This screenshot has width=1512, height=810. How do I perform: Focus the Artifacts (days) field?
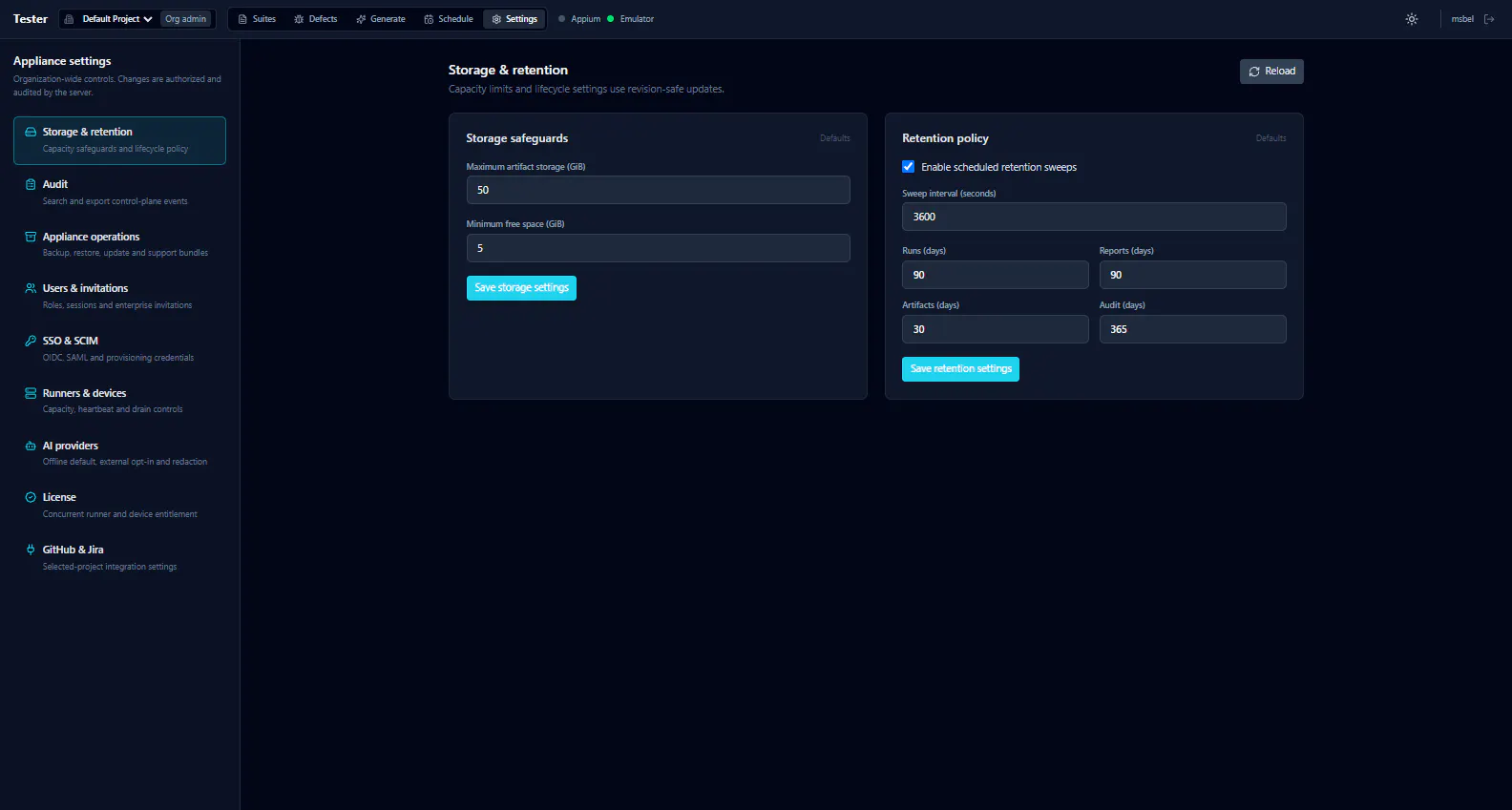click(995, 329)
